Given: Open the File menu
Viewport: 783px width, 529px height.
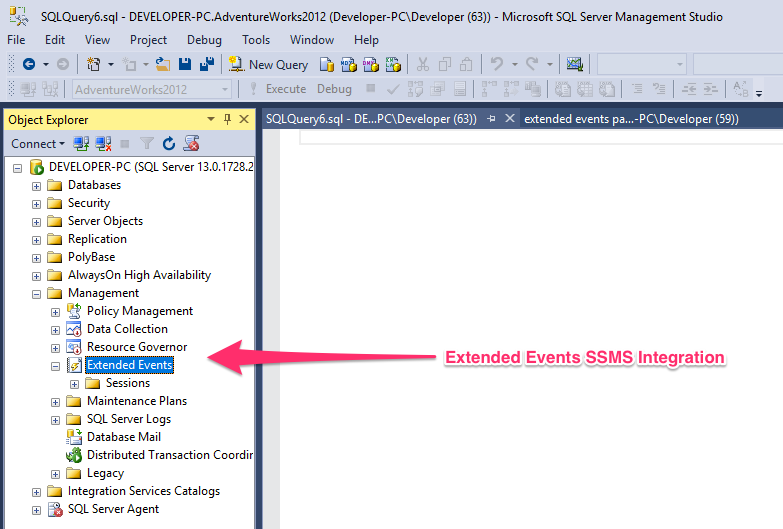Looking at the screenshot, I should pyautogui.click(x=16, y=40).
